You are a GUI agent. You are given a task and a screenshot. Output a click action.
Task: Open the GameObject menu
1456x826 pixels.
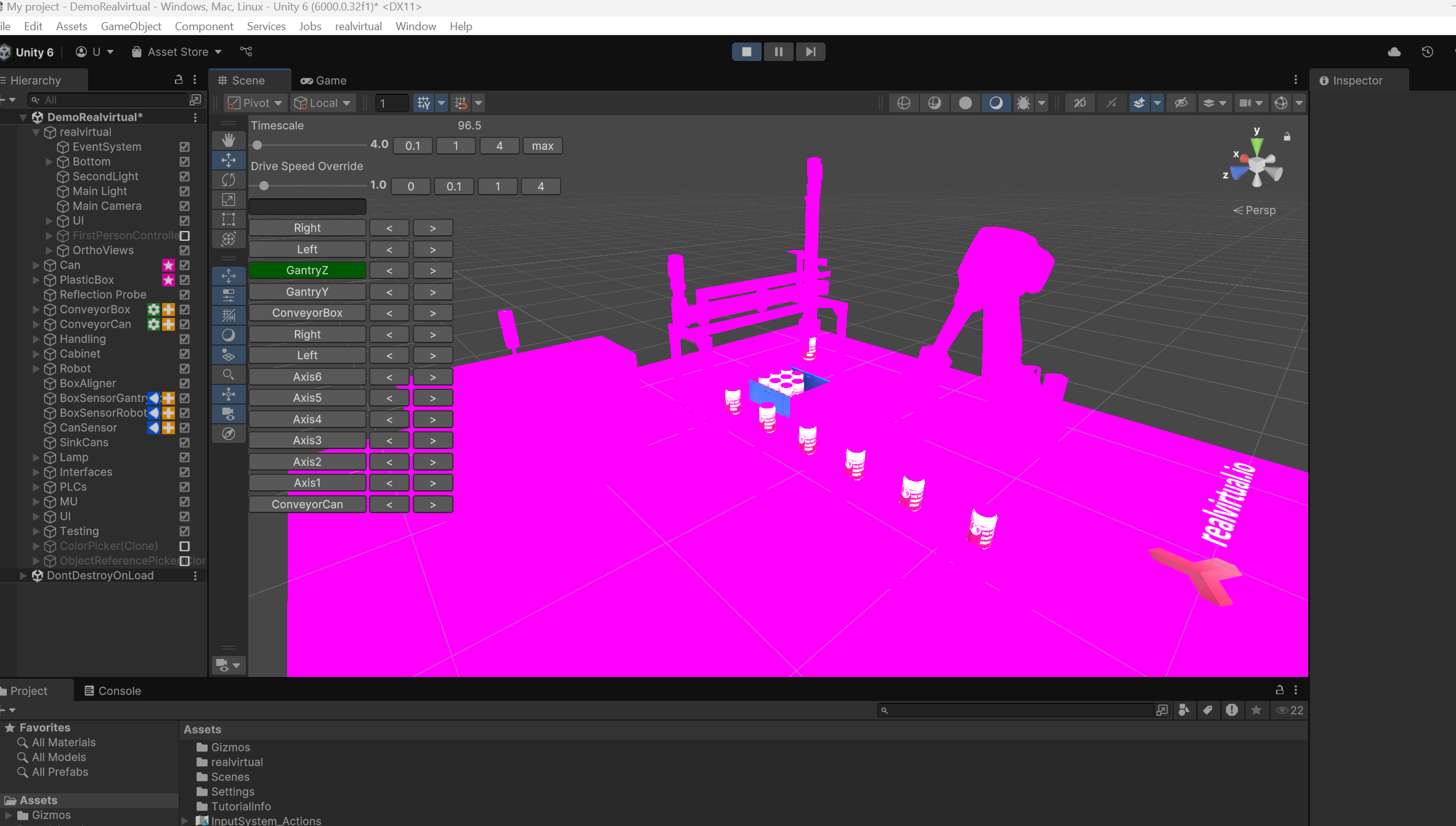point(131,26)
